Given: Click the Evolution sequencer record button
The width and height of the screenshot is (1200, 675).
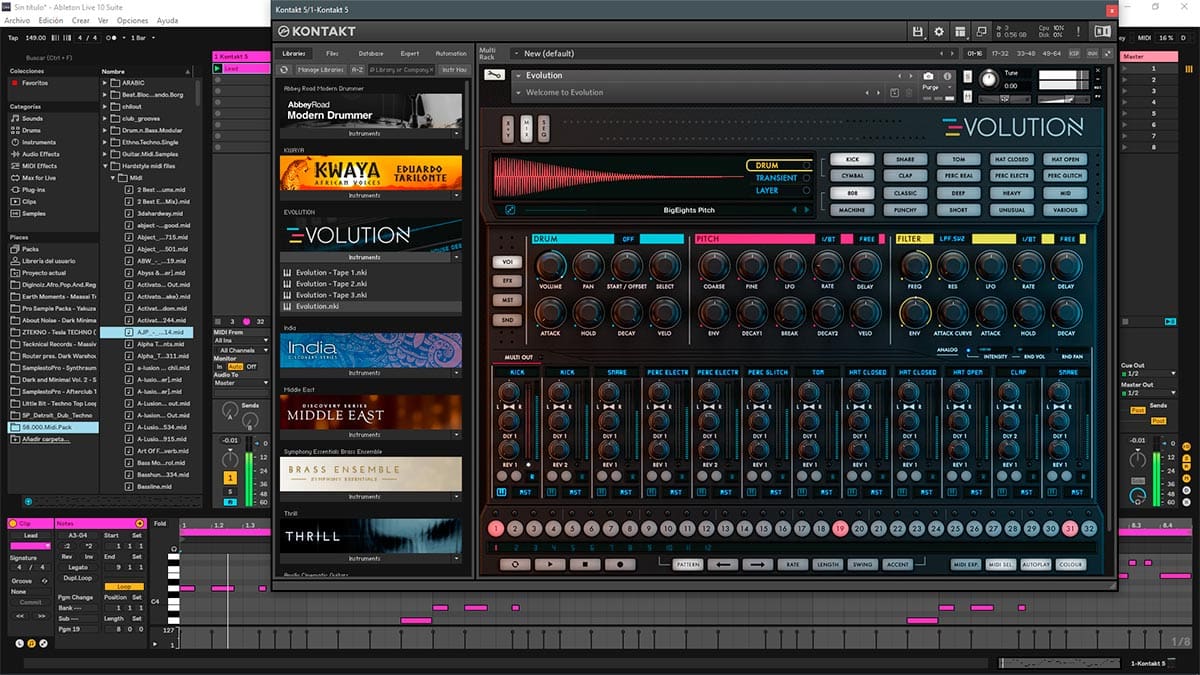Looking at the screenshot, I should pos(620,564).
